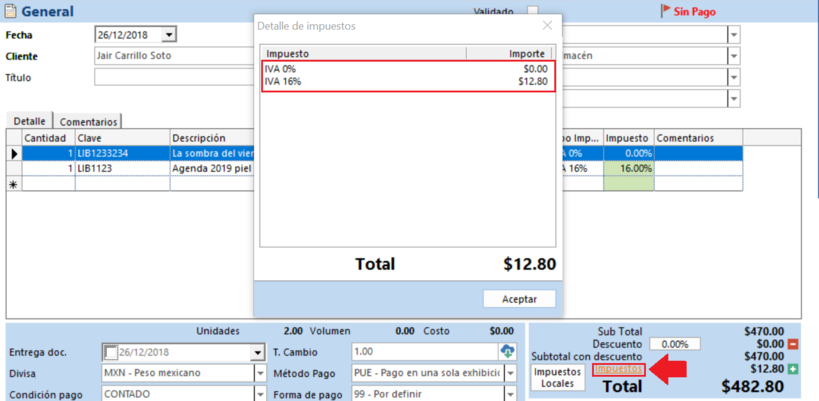Expand the Método Pago dropdown
The width and height of the screenshot is (819, 401).
coord(510,373)
